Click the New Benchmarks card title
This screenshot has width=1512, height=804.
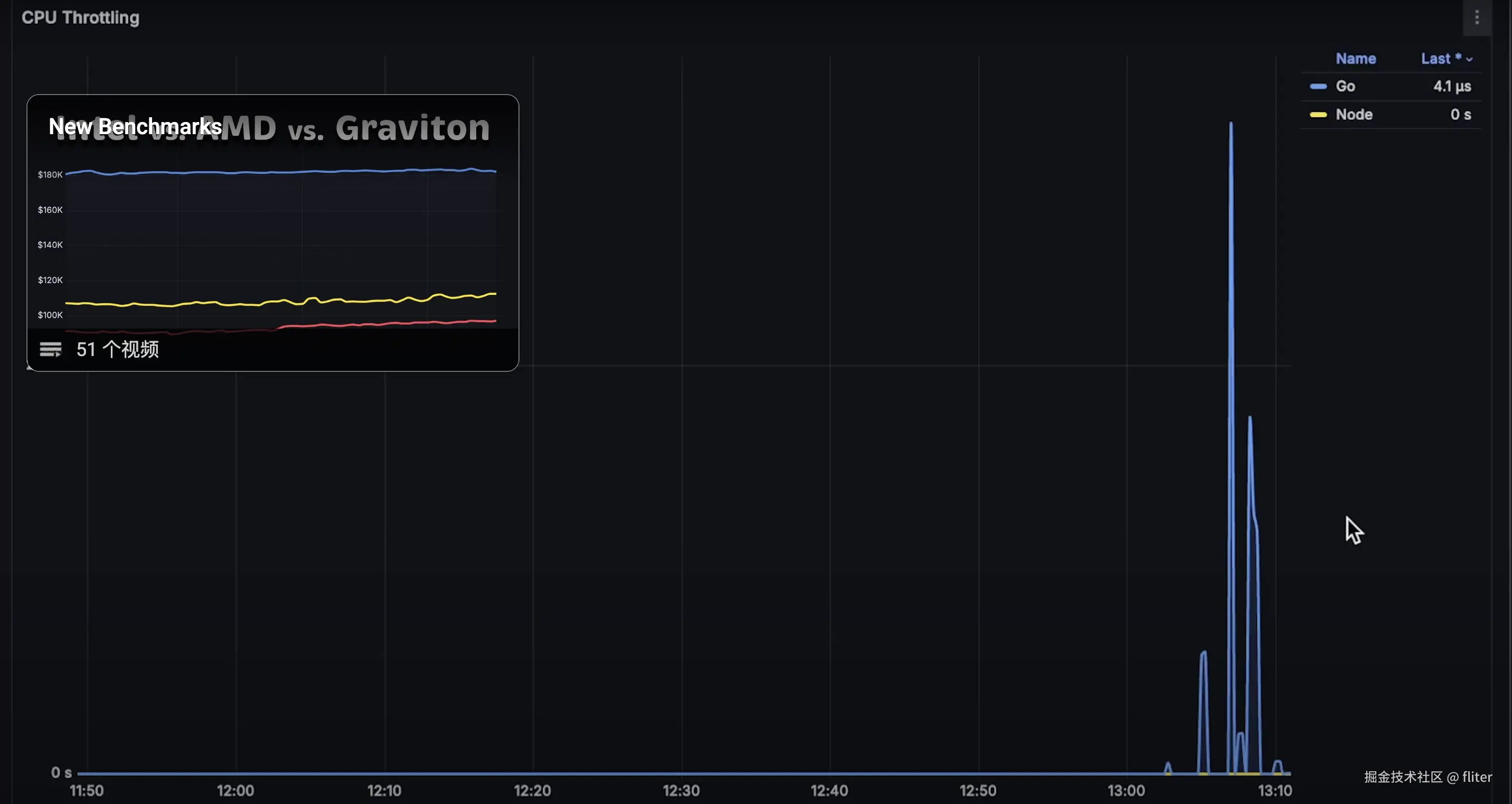click(135, 126)
